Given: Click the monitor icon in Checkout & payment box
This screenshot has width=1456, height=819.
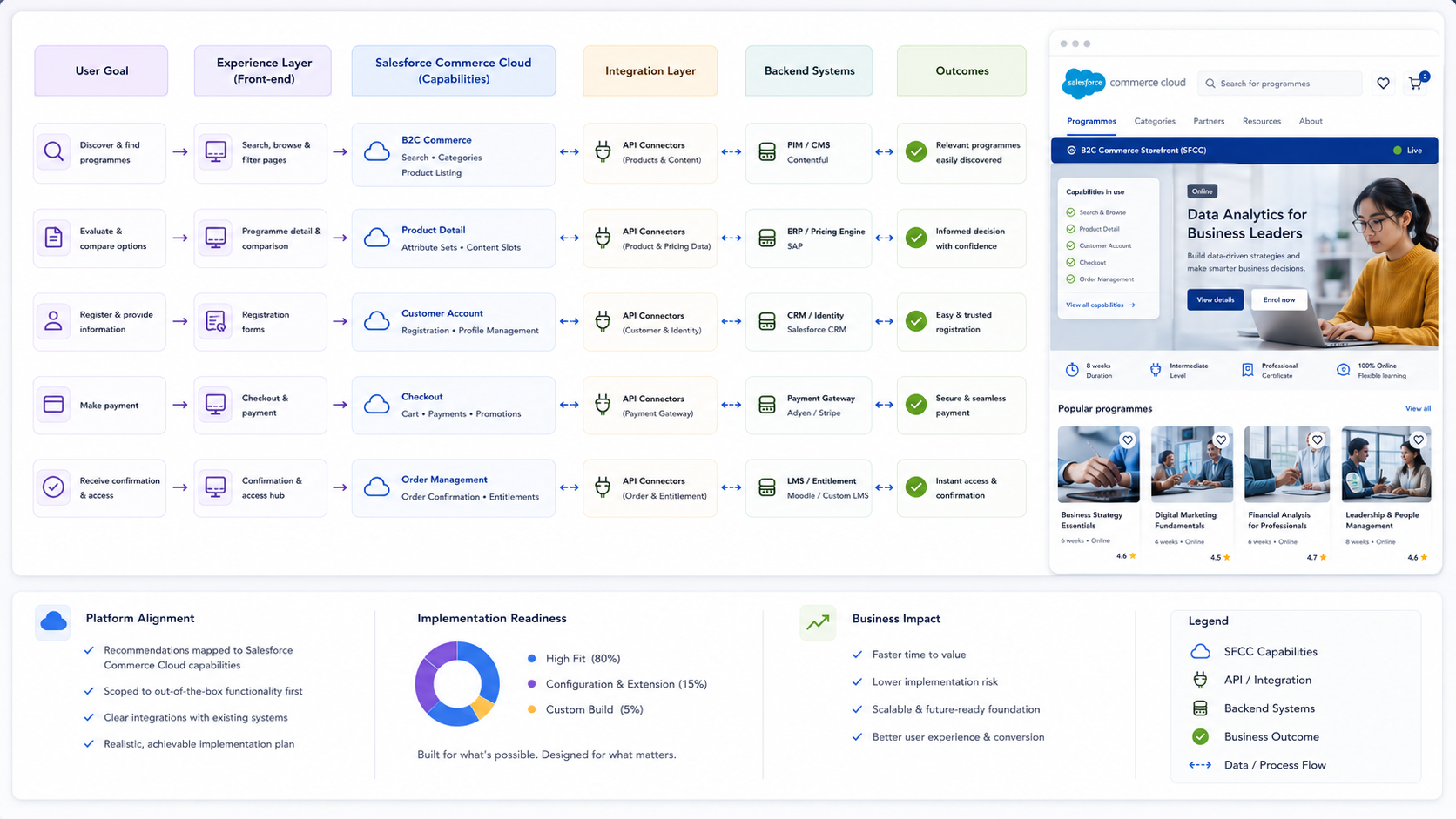Looking at the screenshot, I should (x=215, y=405).
